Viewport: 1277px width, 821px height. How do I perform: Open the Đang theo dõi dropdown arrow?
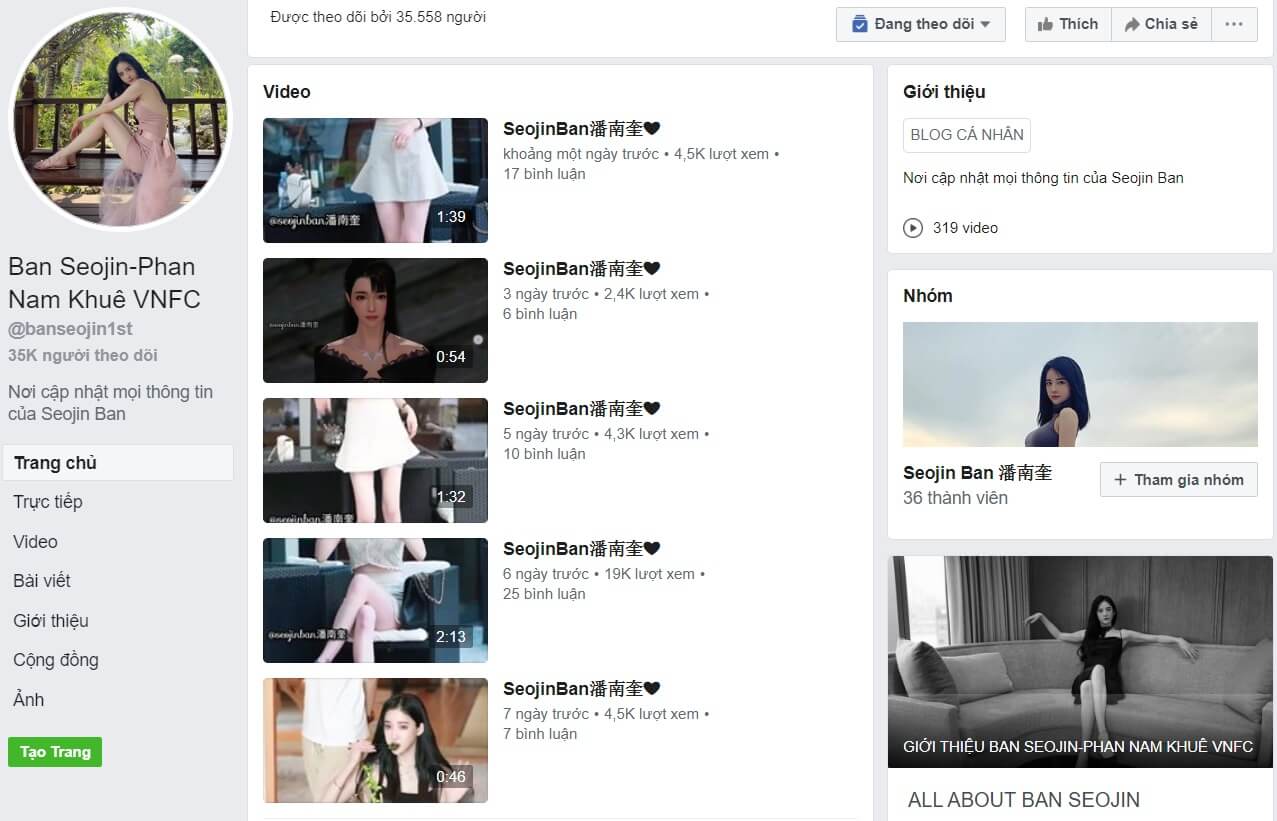[x=987, y=24]
